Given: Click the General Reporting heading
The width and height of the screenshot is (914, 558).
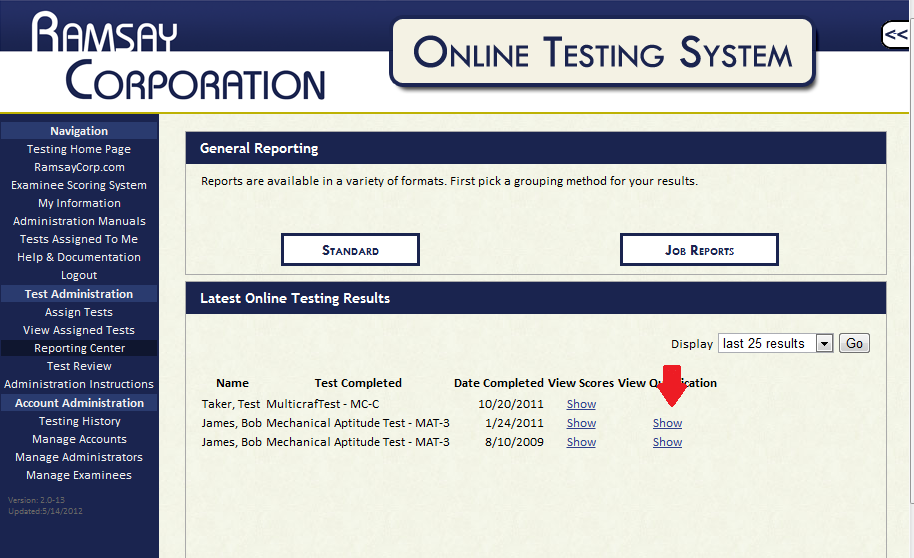Looking at the screenshot, I should [x=259, y=148].
